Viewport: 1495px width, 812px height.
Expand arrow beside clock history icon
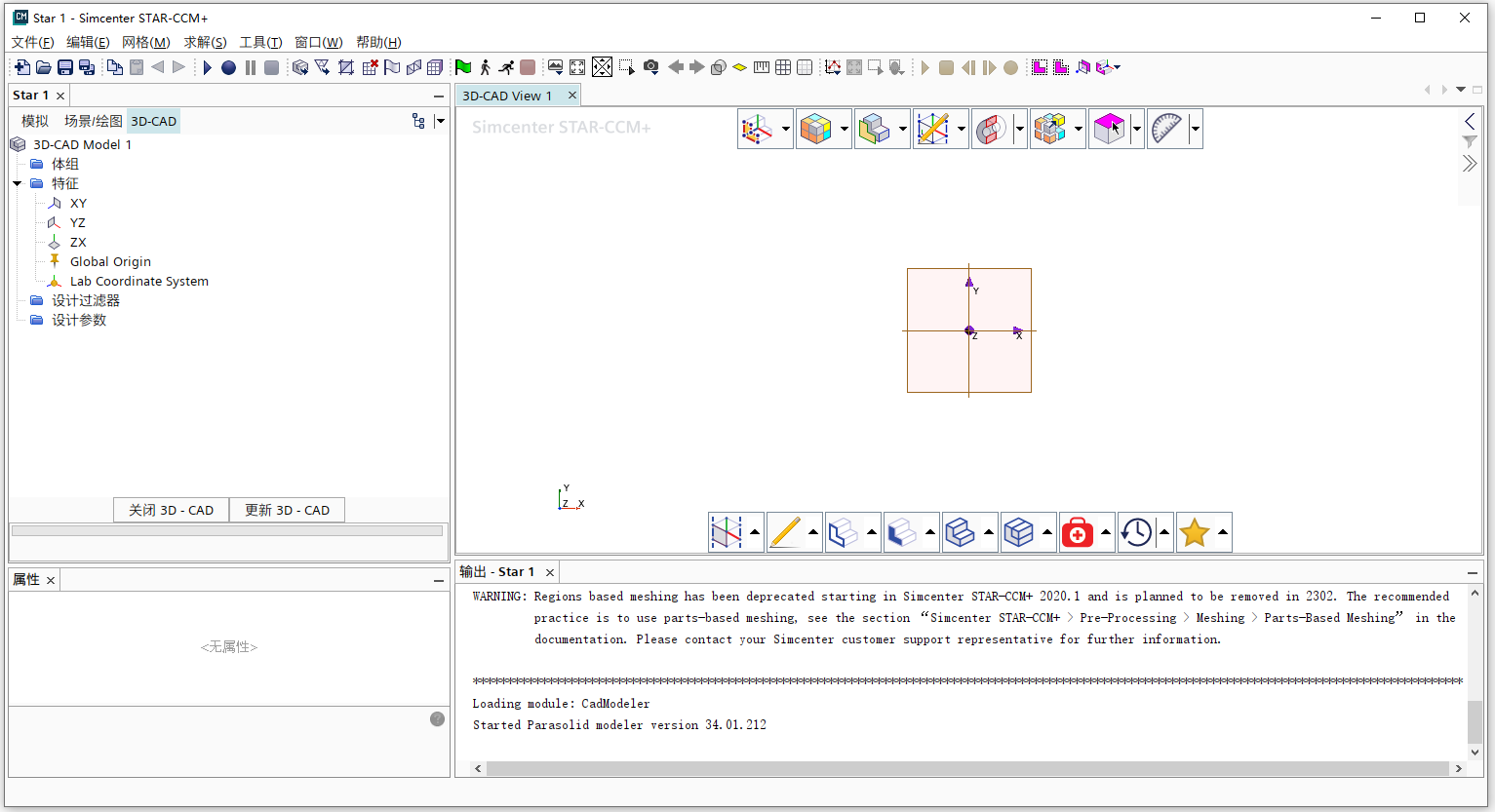coord(1163,532)
